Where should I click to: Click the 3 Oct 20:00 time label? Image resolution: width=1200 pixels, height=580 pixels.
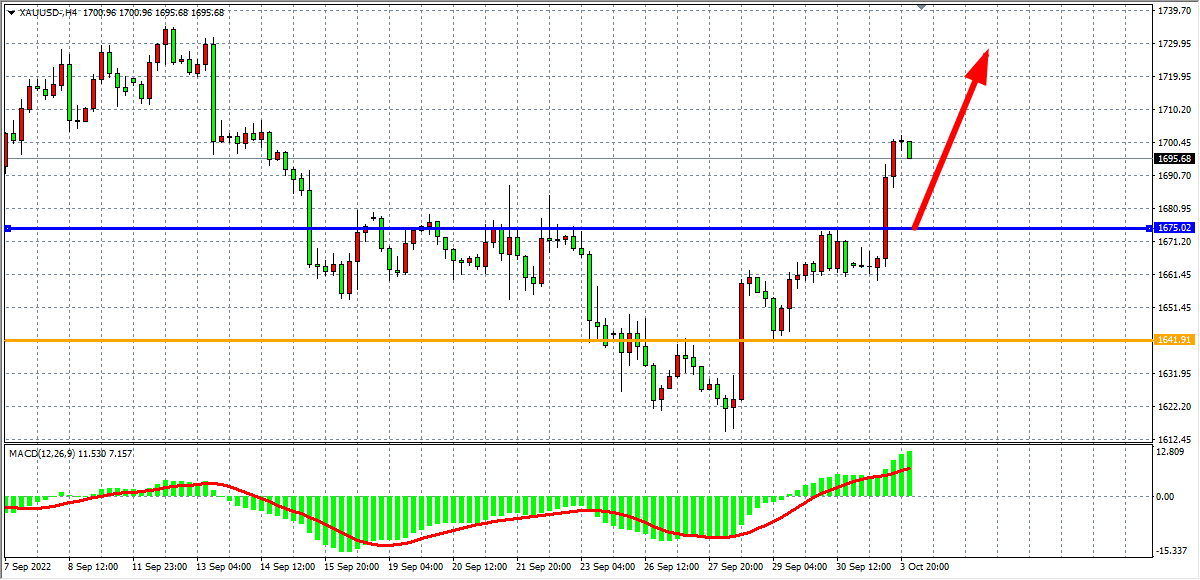(924, 566)
